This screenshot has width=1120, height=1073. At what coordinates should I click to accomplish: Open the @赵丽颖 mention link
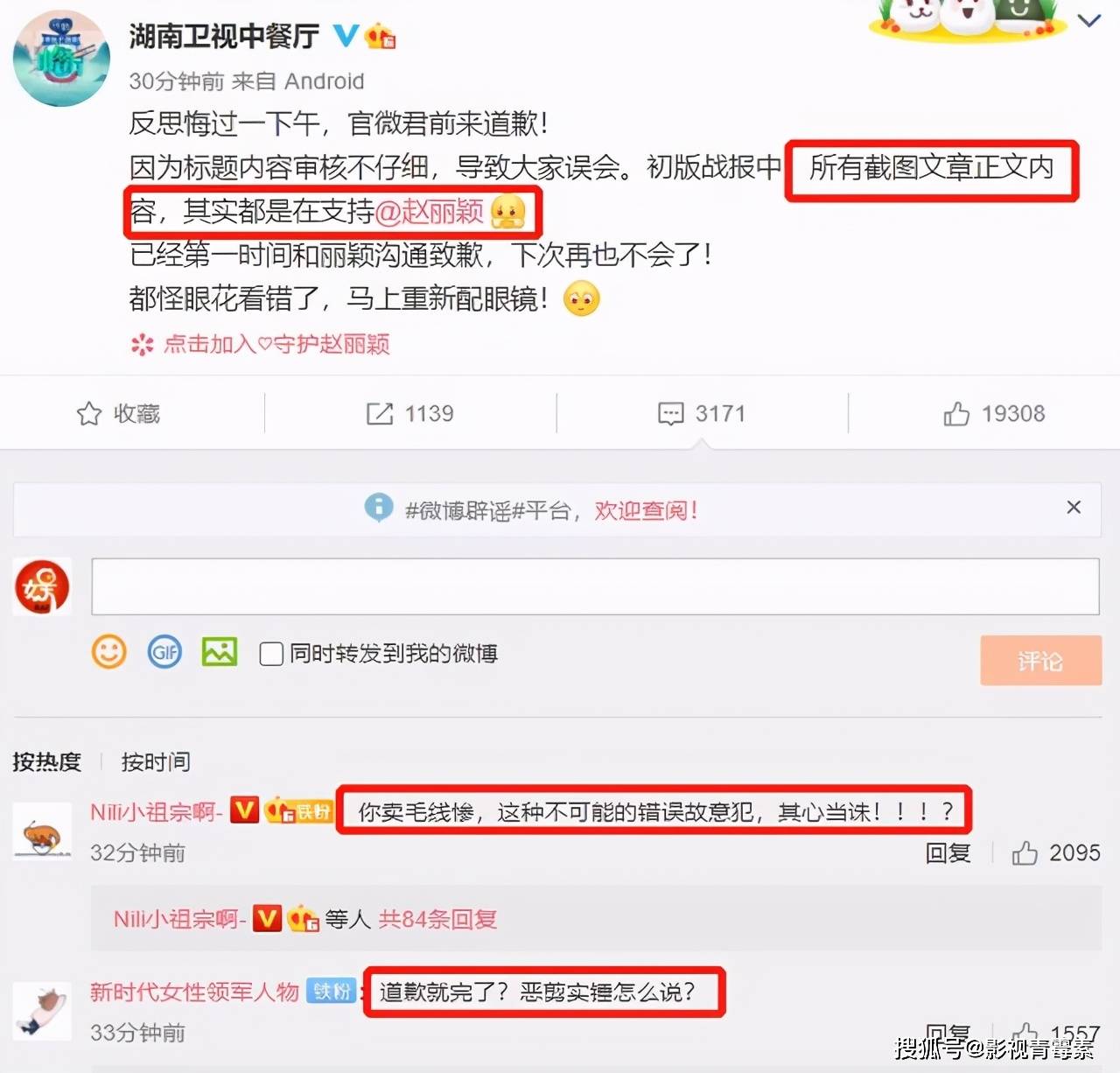430,211
